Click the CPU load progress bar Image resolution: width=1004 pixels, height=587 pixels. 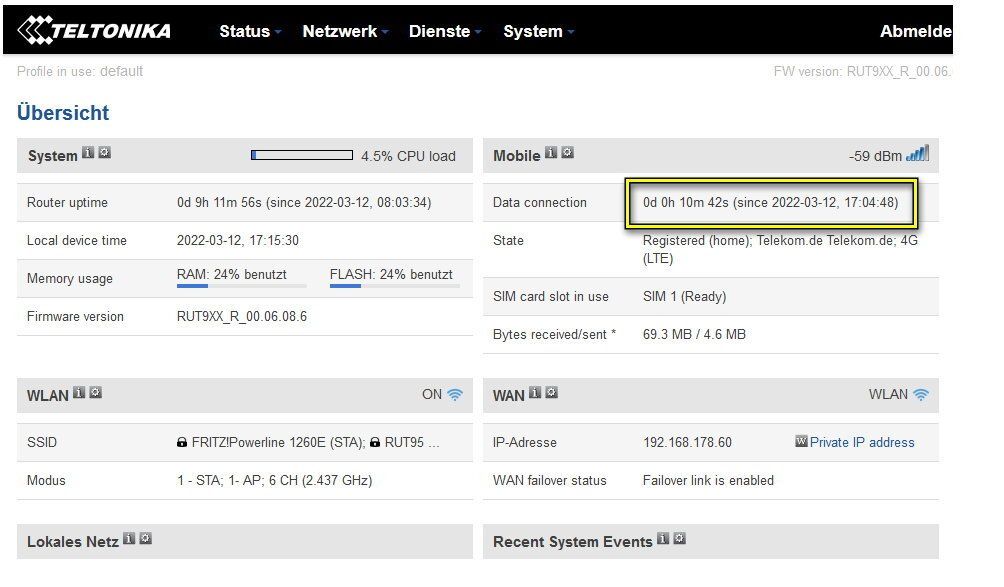tap(302, 155)
